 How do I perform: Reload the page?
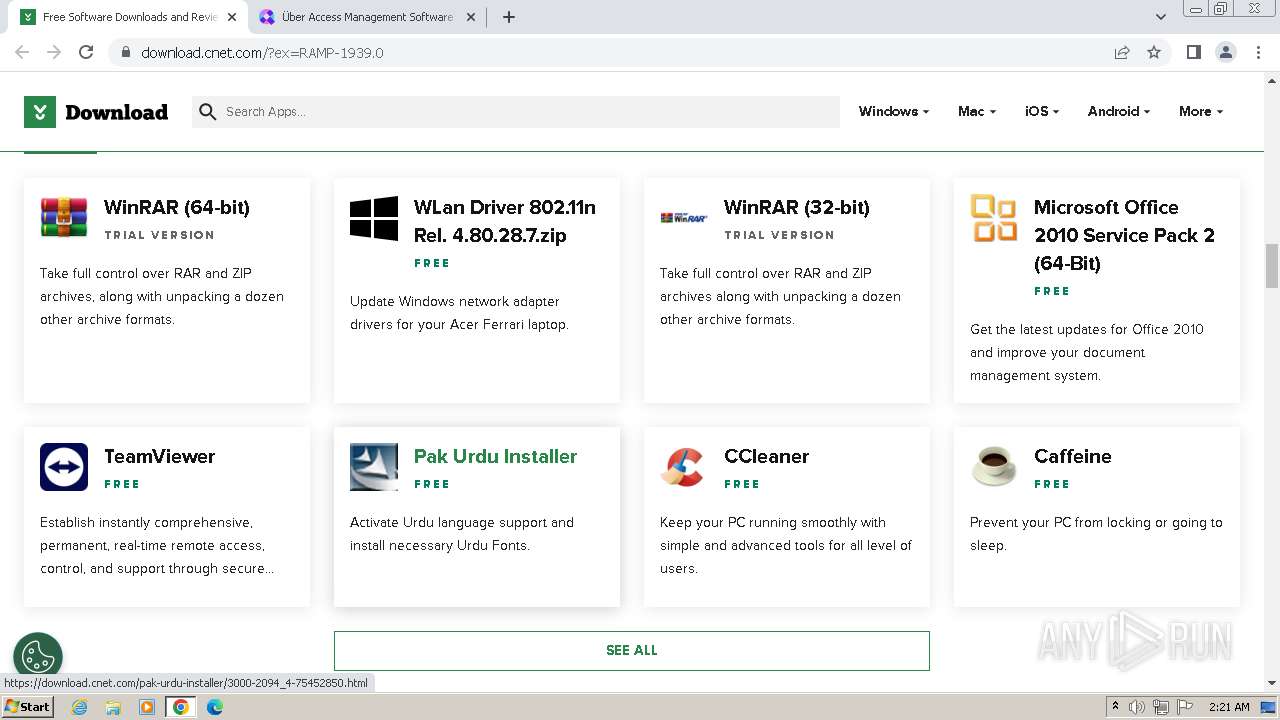[86, 52]
